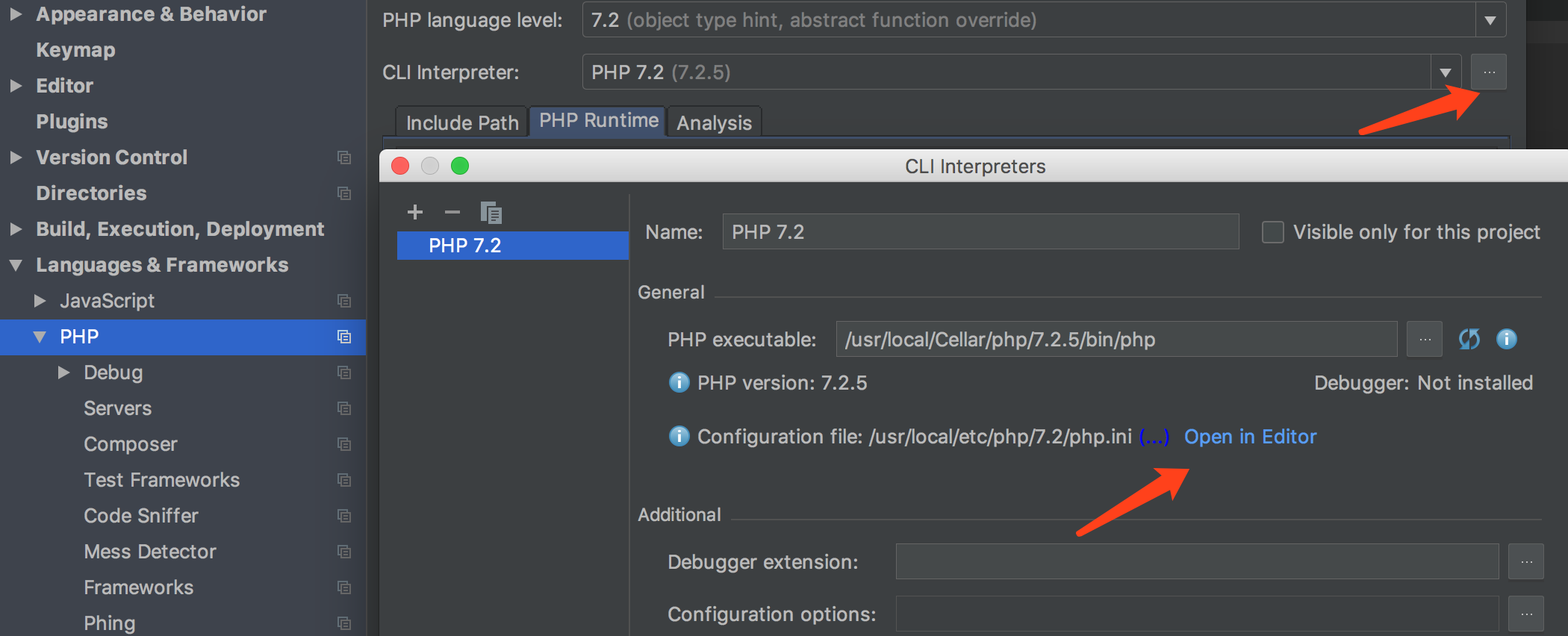
Task: Open the CLI Interpreter dropdown
Action: (x=1446, y=72)
